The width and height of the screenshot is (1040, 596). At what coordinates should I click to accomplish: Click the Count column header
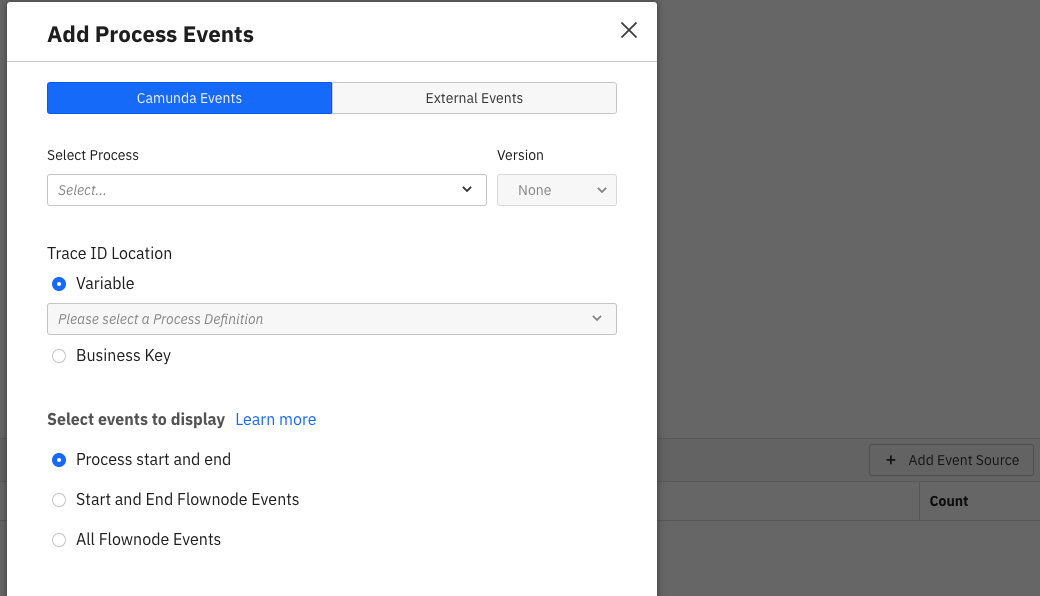click(948, 501)
